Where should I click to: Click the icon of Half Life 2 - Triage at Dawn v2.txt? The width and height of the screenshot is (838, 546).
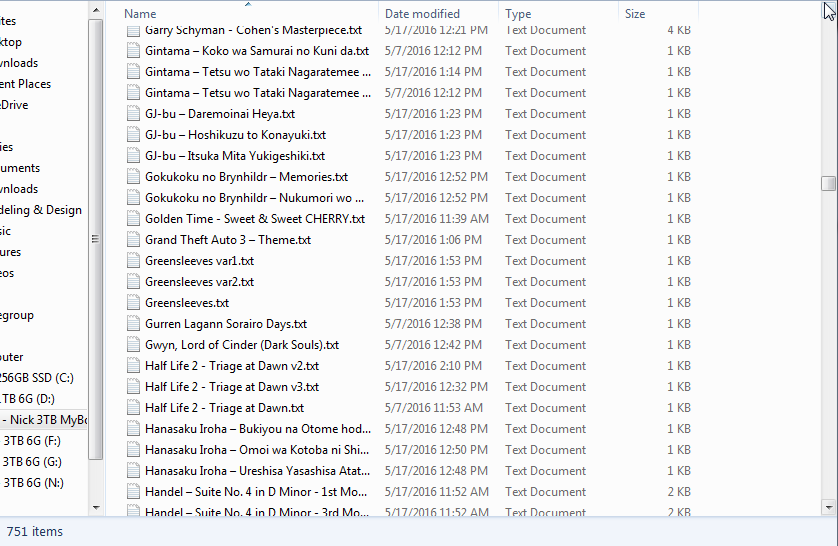(133, 366)
